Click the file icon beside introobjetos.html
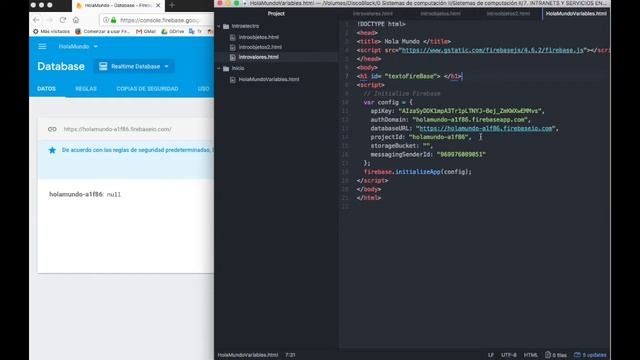Screen dimensions: 640x360 pyautogui.click(x=233, y=37)
